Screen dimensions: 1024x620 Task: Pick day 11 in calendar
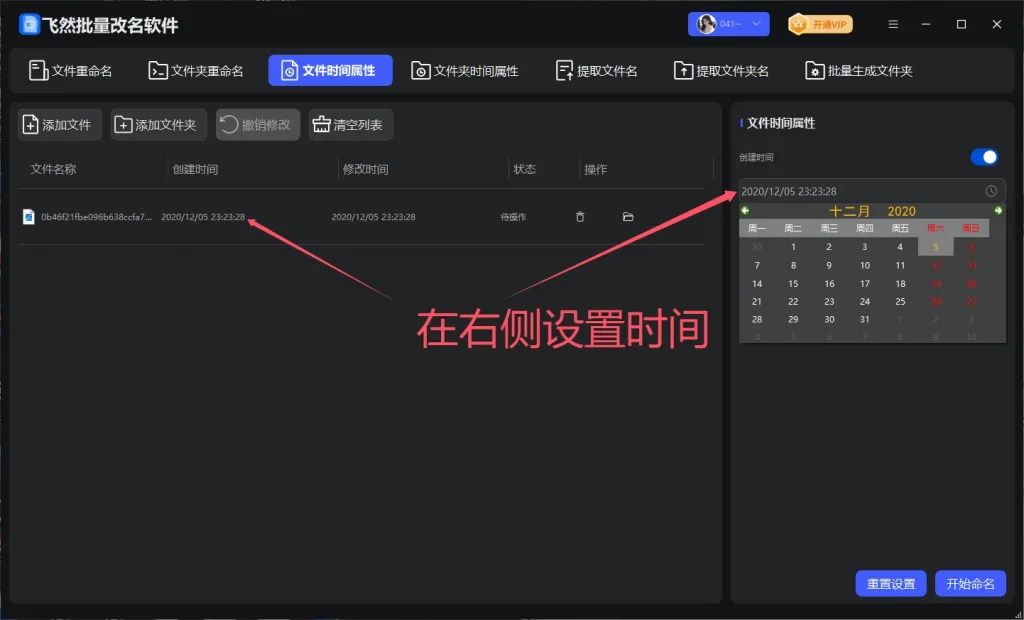901,265
